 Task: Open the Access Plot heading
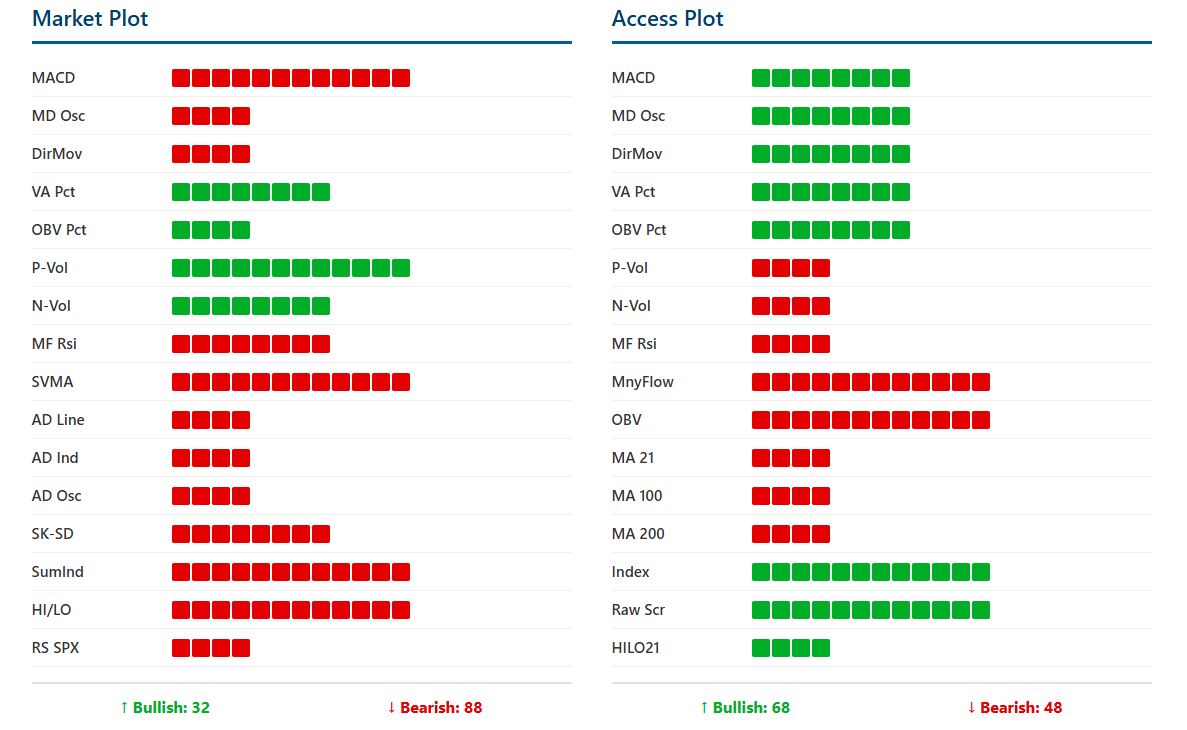click(667, 19)
